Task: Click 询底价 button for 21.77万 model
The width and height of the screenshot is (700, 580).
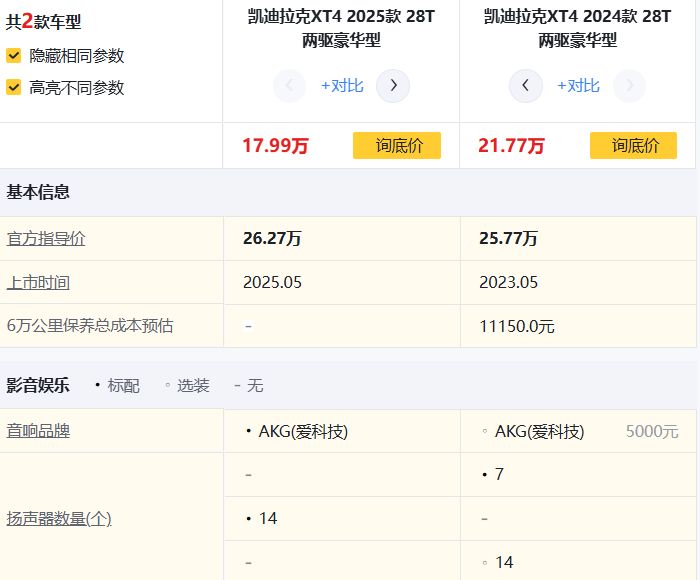Action: point(633,145)
